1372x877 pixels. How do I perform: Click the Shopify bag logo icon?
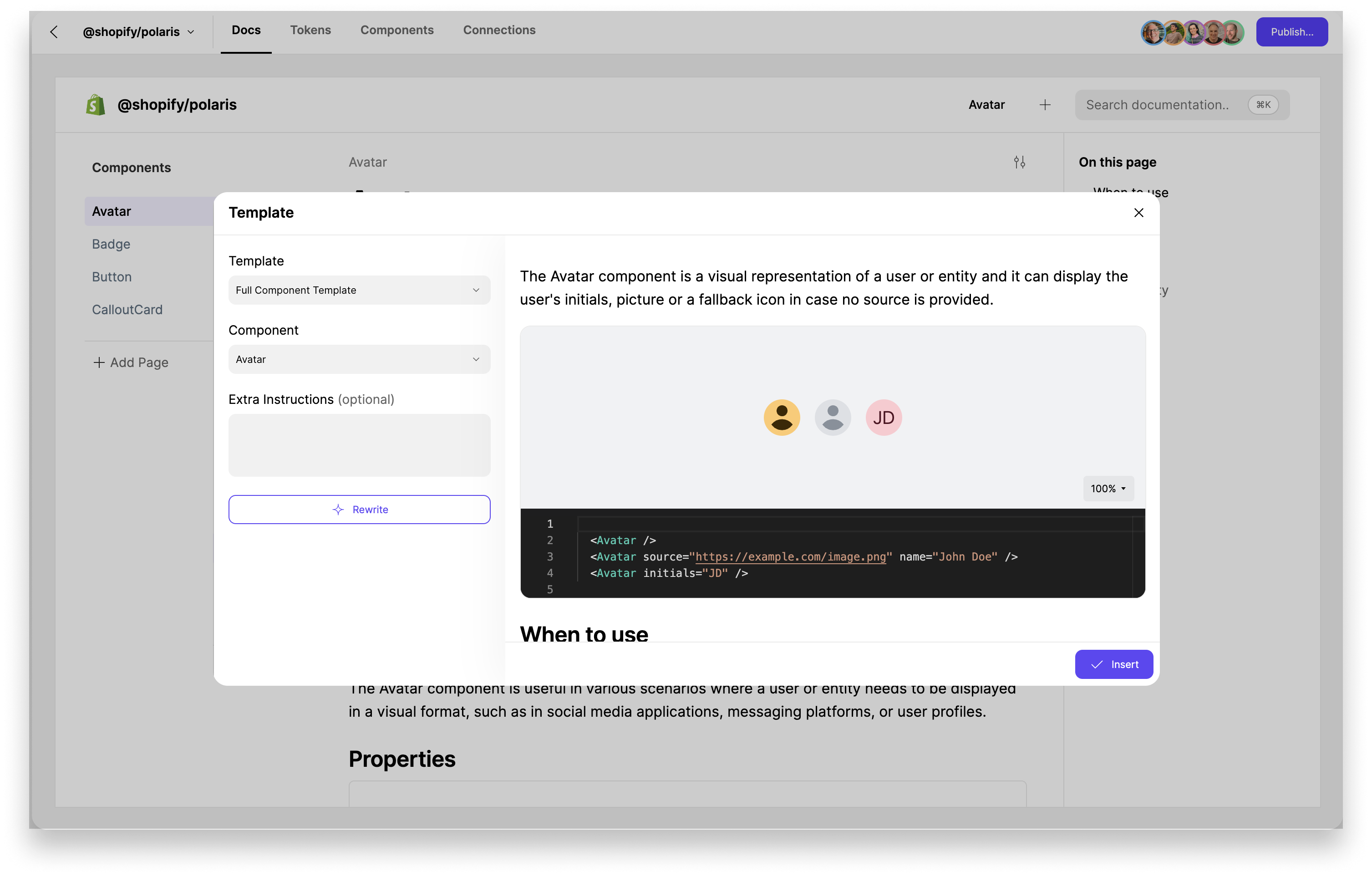(96, 105)
